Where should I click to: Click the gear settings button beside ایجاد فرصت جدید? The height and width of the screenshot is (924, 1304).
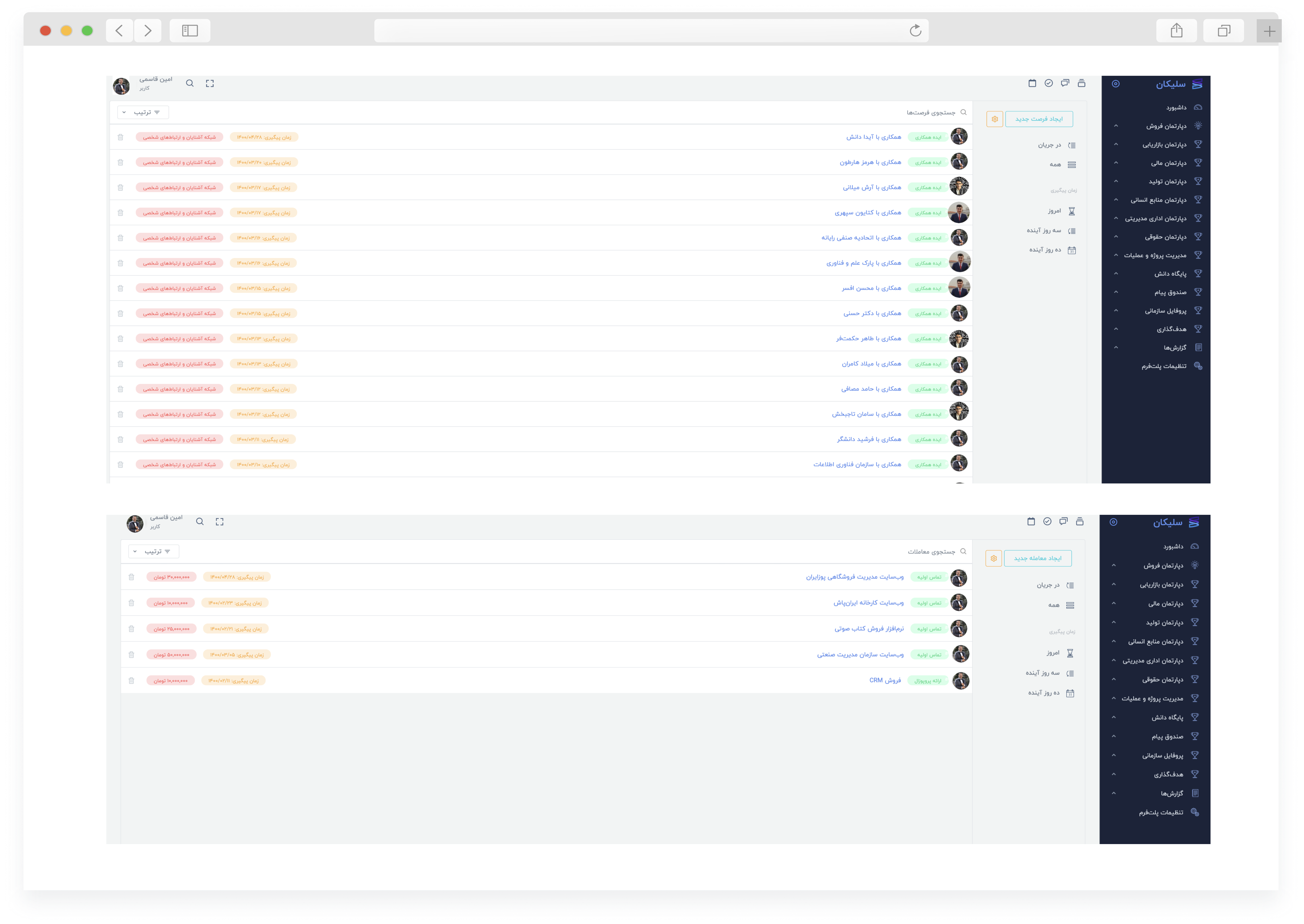[x=994, y=119]
